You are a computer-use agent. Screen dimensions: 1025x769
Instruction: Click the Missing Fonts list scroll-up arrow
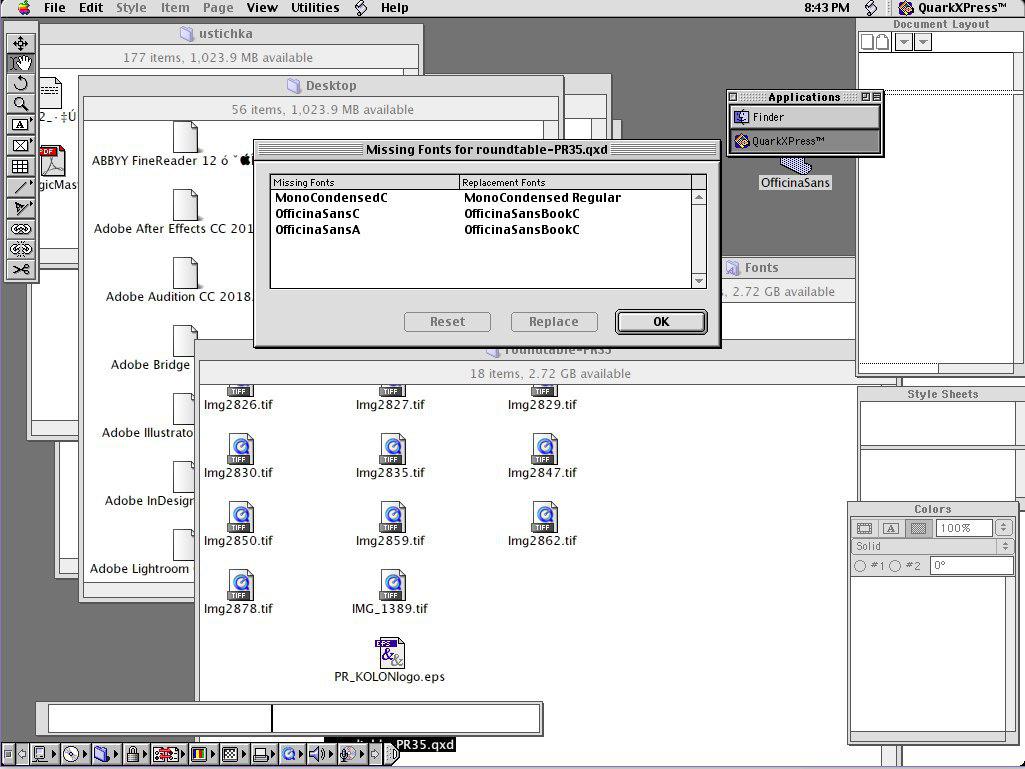point(699,197)
